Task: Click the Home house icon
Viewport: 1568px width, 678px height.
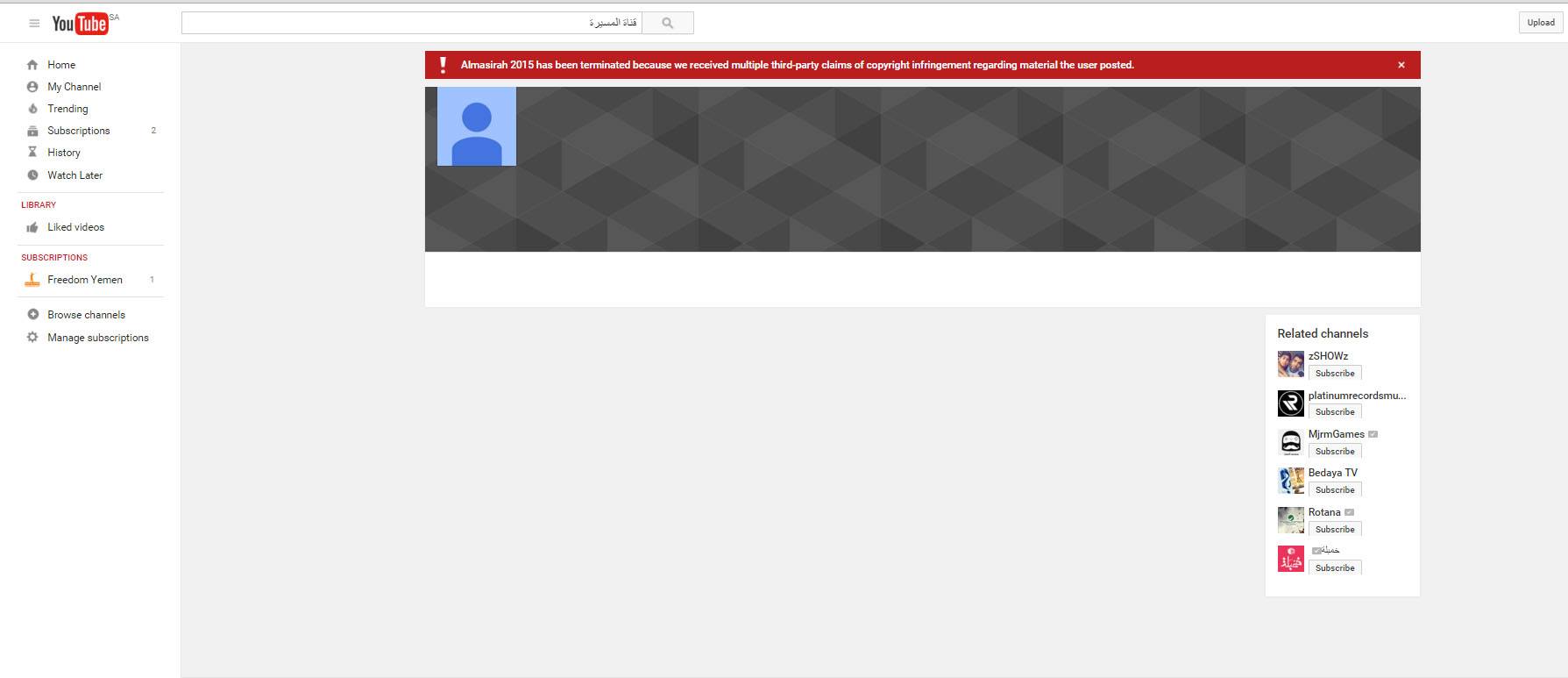Action: click(32, 65)
